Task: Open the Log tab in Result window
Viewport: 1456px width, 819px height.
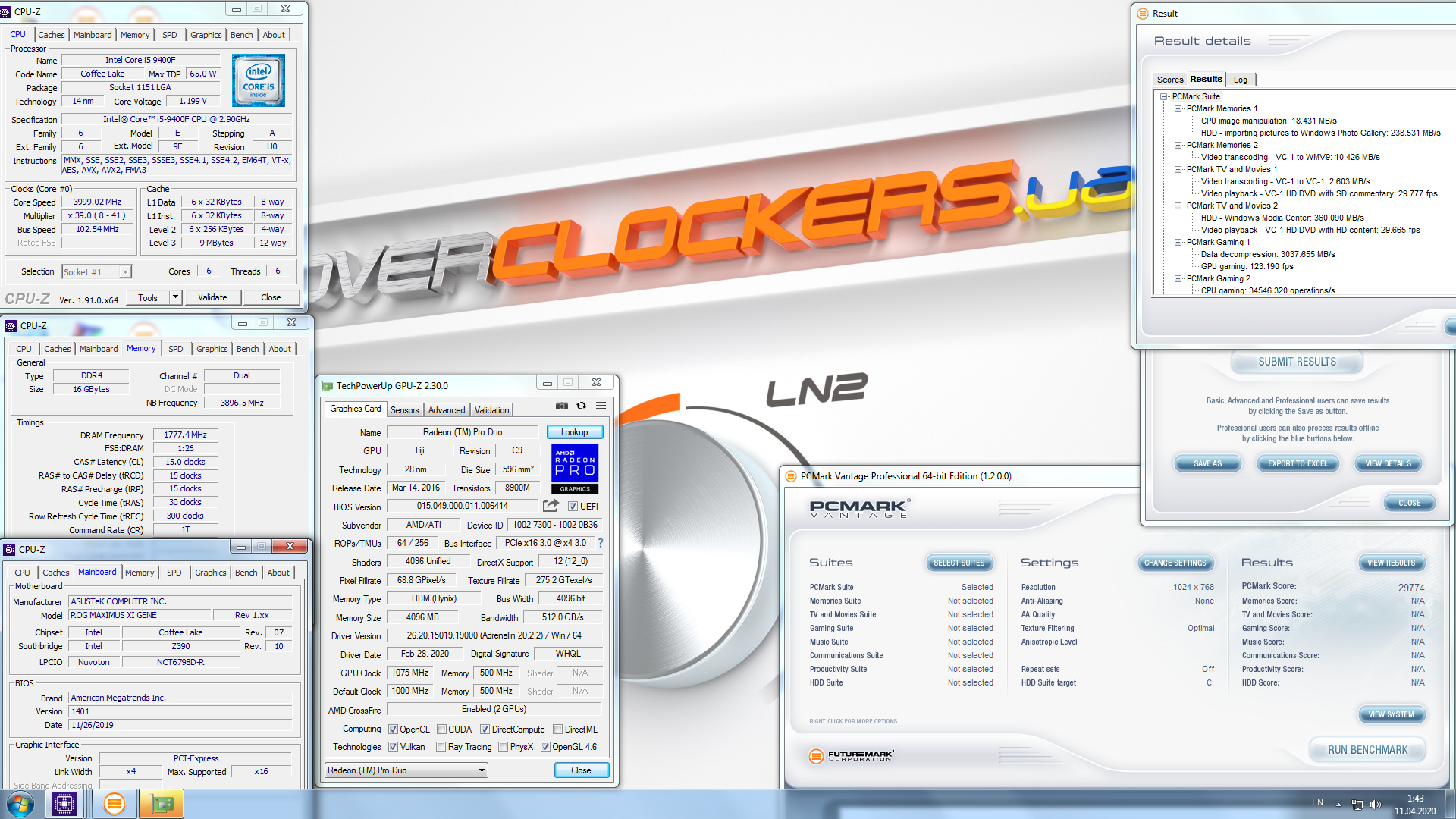Action: click(x=1241, y=80)
